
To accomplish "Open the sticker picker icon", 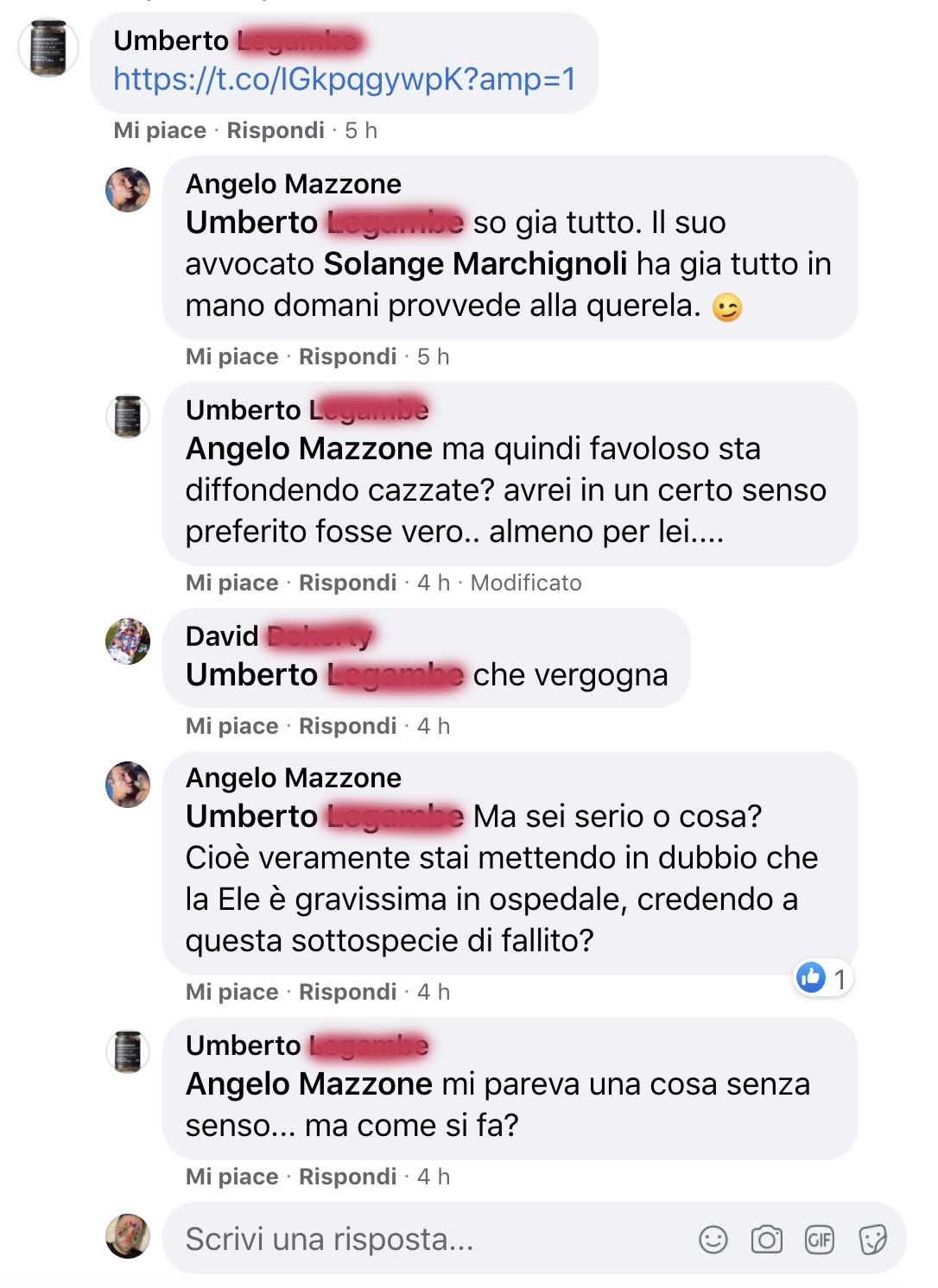I will pos(872,1241).
